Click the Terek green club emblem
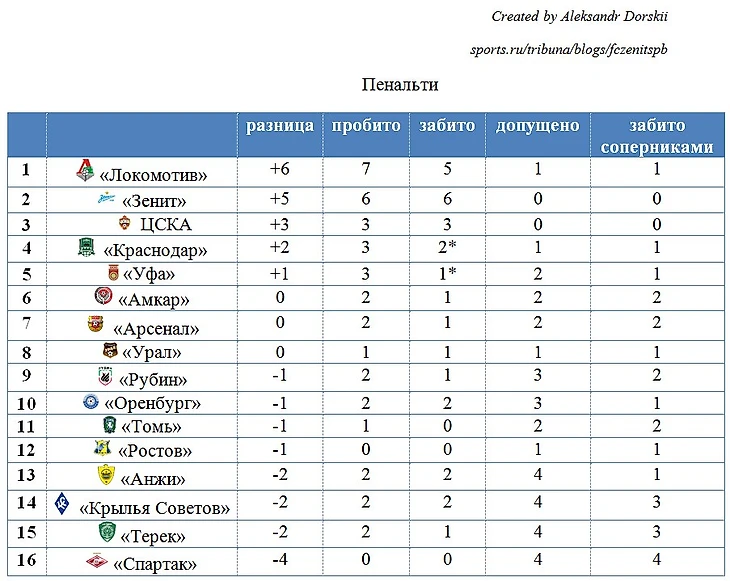The width and height of the screenshot is (730, 581). (x=107, y=532)
